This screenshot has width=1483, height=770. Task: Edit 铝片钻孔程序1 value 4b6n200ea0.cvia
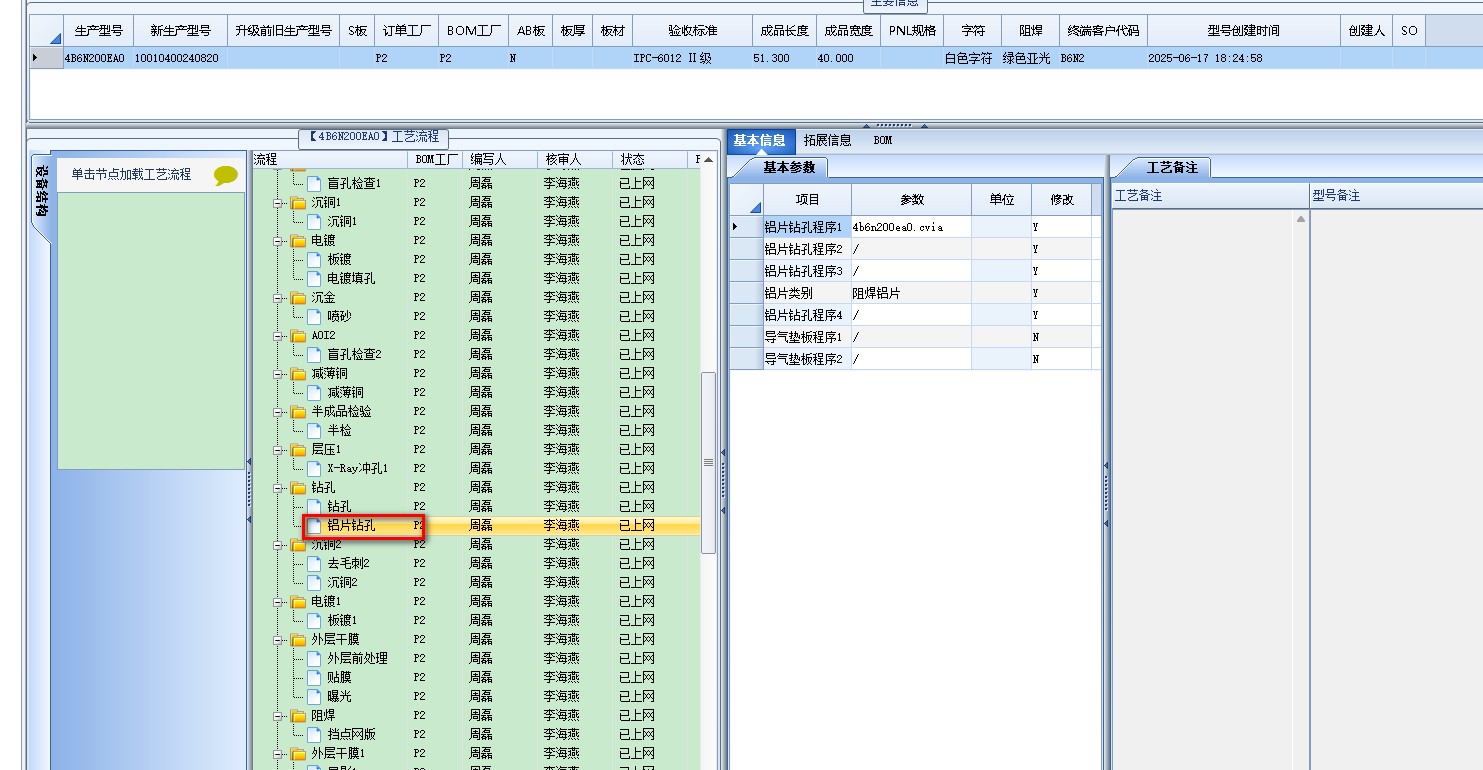(x=910, y=227)
